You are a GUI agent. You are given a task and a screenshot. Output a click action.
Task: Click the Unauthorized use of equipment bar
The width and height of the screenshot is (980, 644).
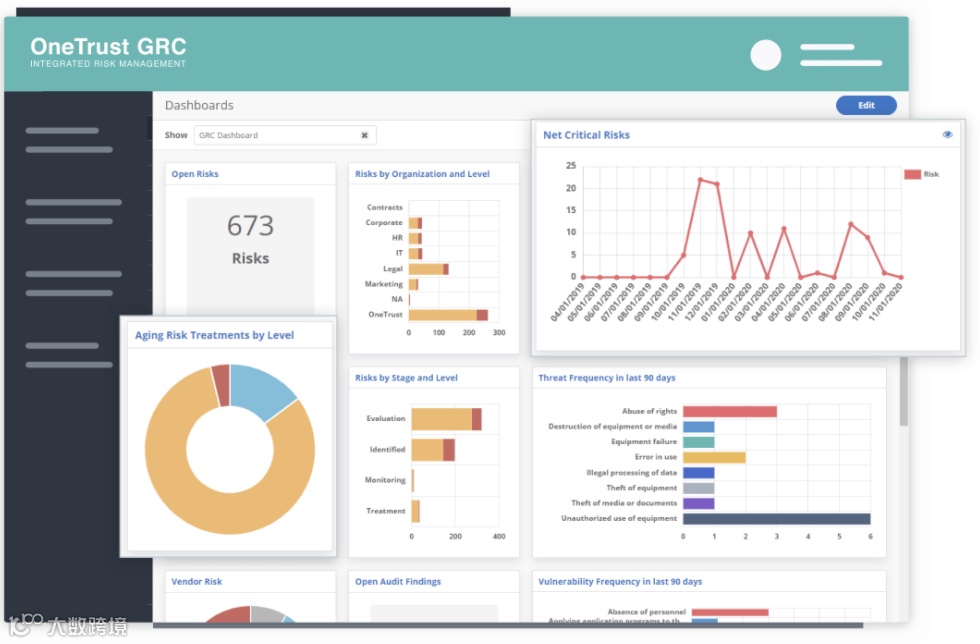(x=776, y=519)
